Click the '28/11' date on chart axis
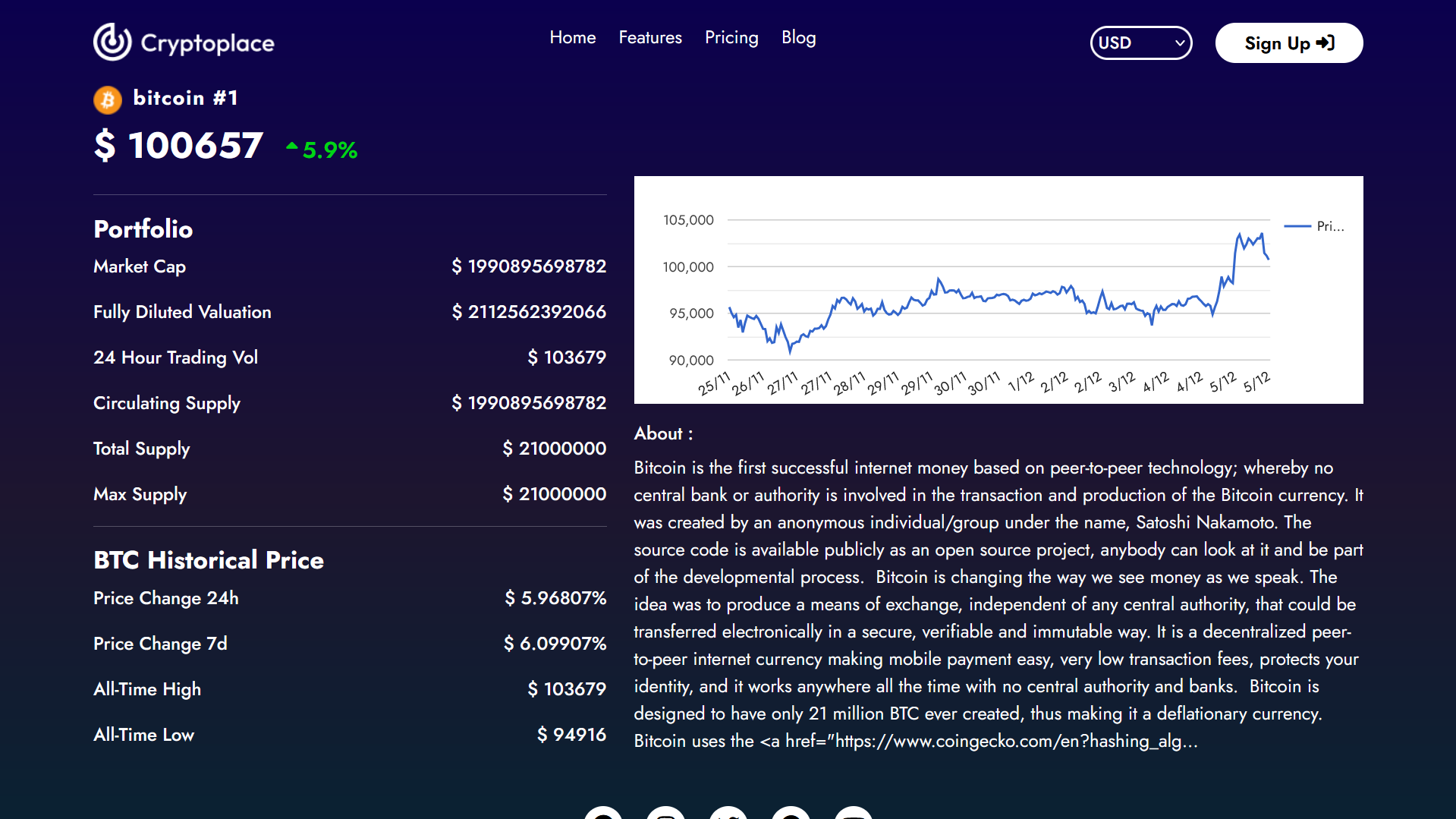The image size is (1456, 819). point(849,383)
